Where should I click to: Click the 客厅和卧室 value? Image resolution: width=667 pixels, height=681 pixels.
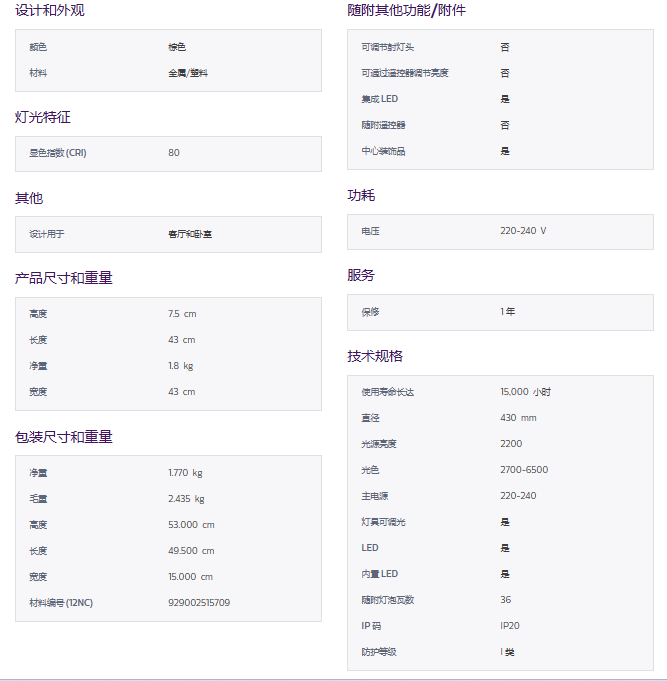click(x=190, y=234)
